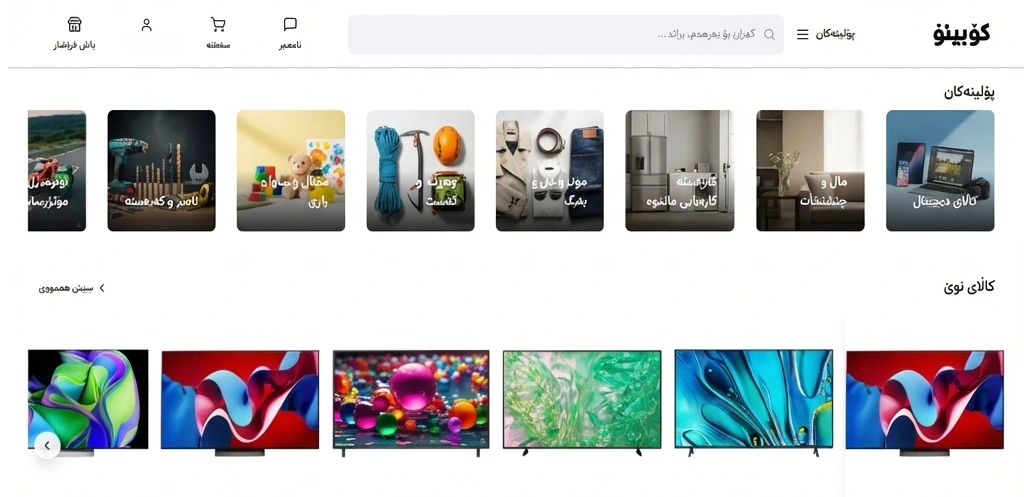
Task: Select the TV with colorful glass balls
Action: [411, 403]
